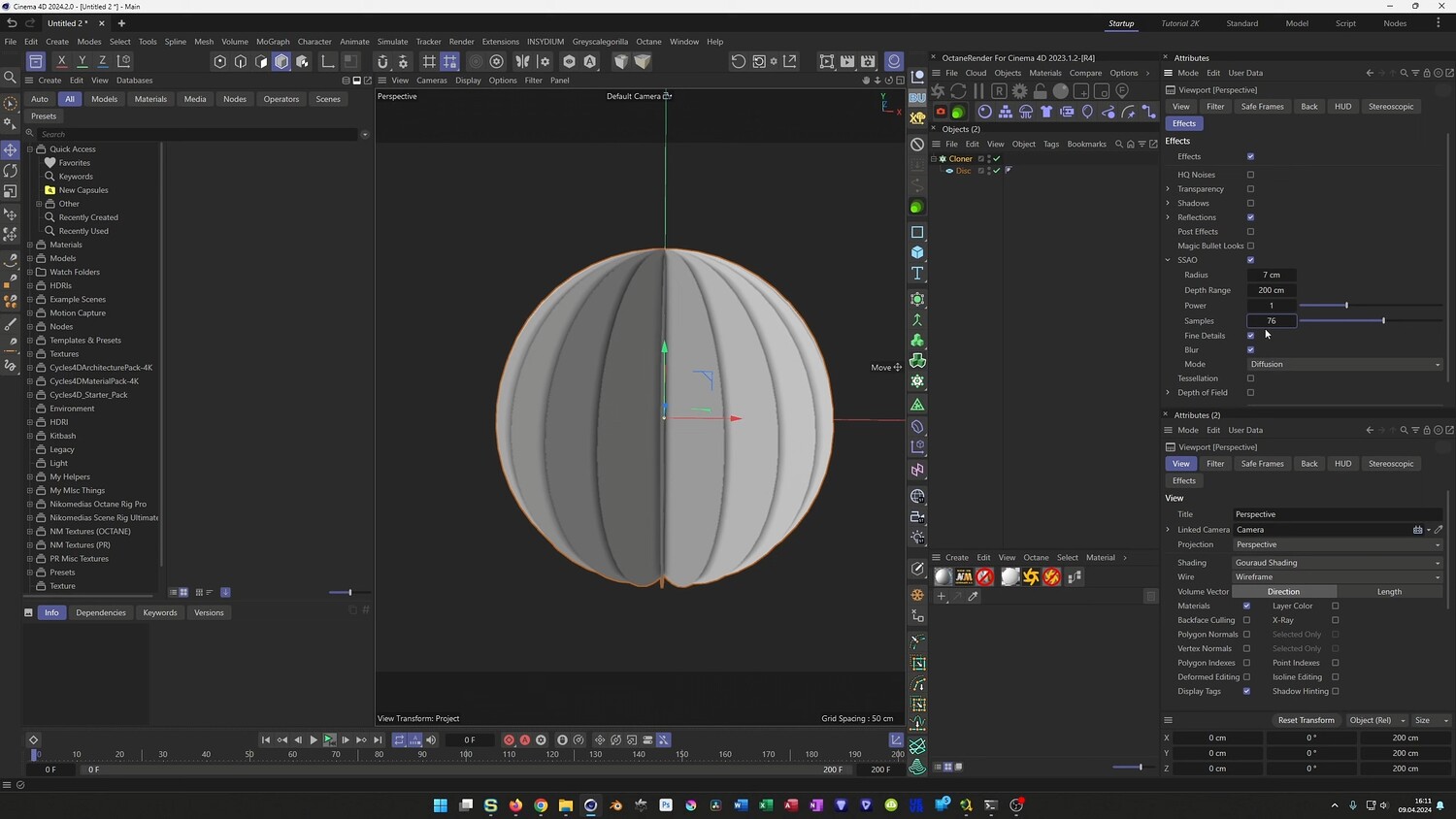
Task: Adjust the SSAO Power slider
Action: pyautogui.click(x=1371, y=306)
